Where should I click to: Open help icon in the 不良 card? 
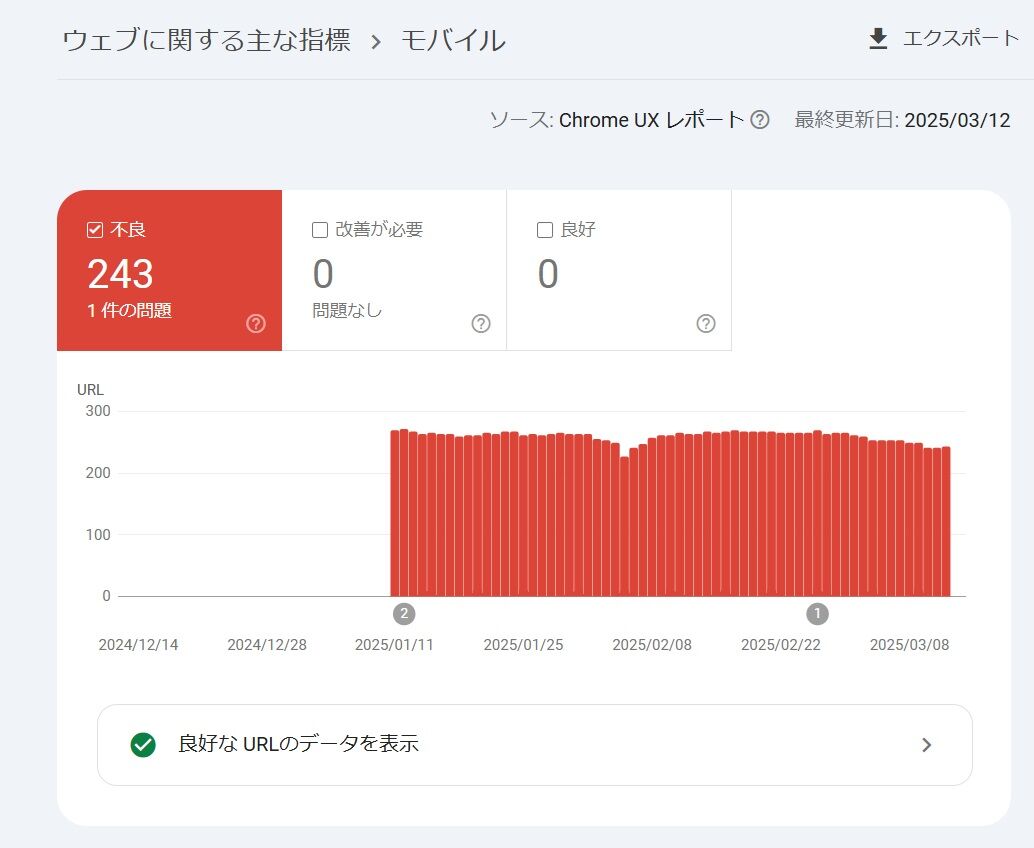(256, 323)
